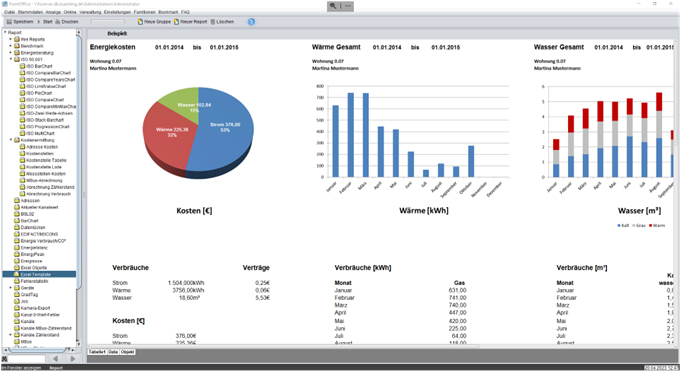This screenshot has height=373, width=682.
Task: Click the previous-result left arrow below the tree
Action: pos(56,359)
